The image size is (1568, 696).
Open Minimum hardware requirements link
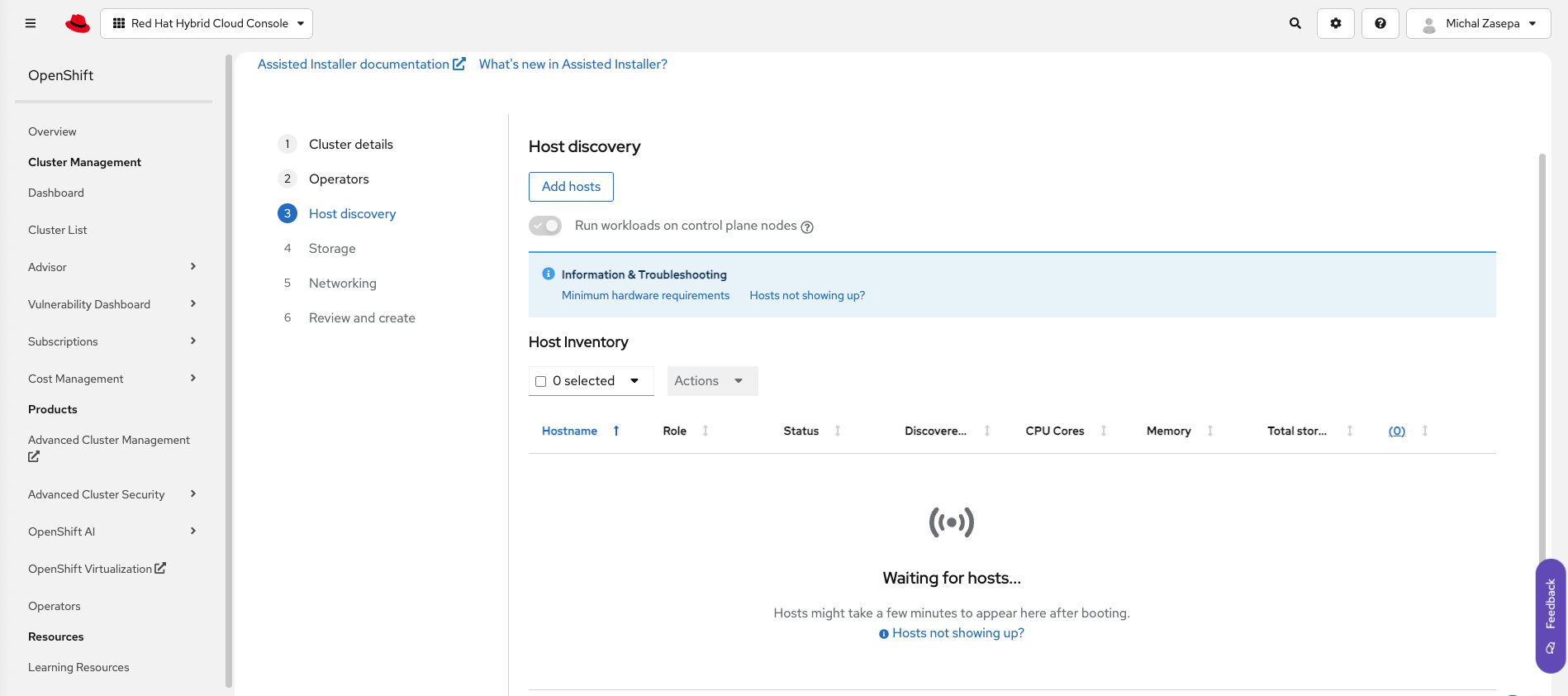tap(646, 295)
